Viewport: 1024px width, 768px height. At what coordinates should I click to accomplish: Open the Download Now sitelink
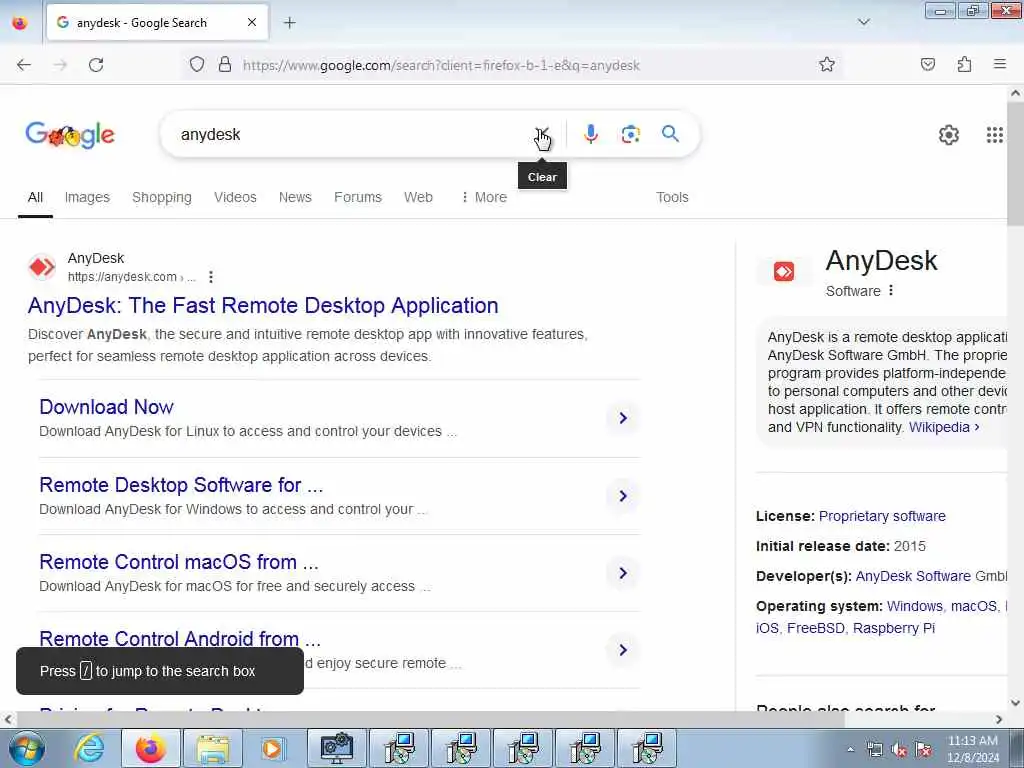pyautogui.click(x=106, y=407)
